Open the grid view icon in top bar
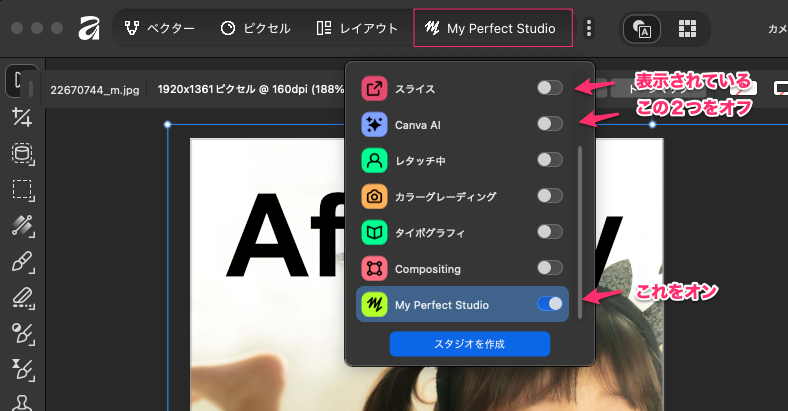This screenshot has height=411, width=788. pos(688,29)
